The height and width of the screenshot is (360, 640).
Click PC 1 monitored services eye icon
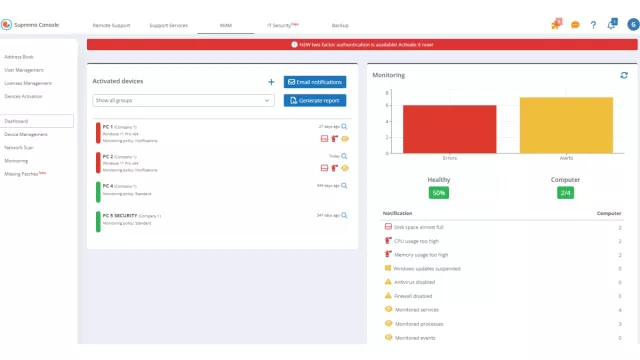[x=345, y=139]
